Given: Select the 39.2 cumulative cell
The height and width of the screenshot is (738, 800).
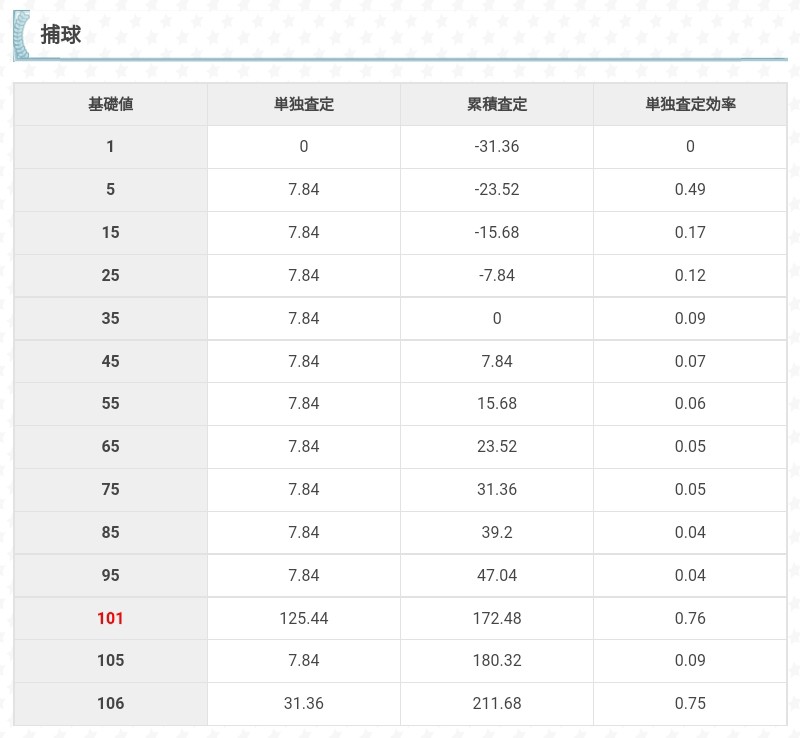Looking at the screenshot, I should [x=497, y=532].
